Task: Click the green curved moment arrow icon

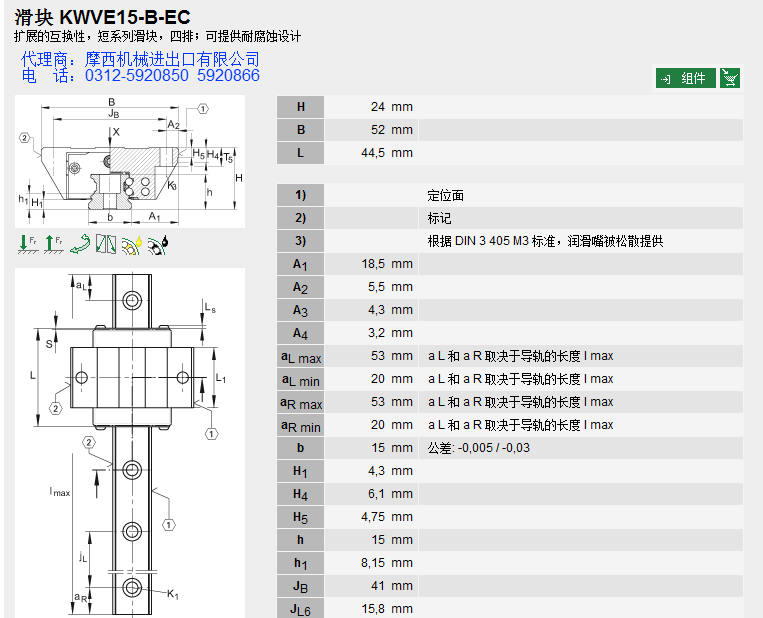Action: [81, 243]
